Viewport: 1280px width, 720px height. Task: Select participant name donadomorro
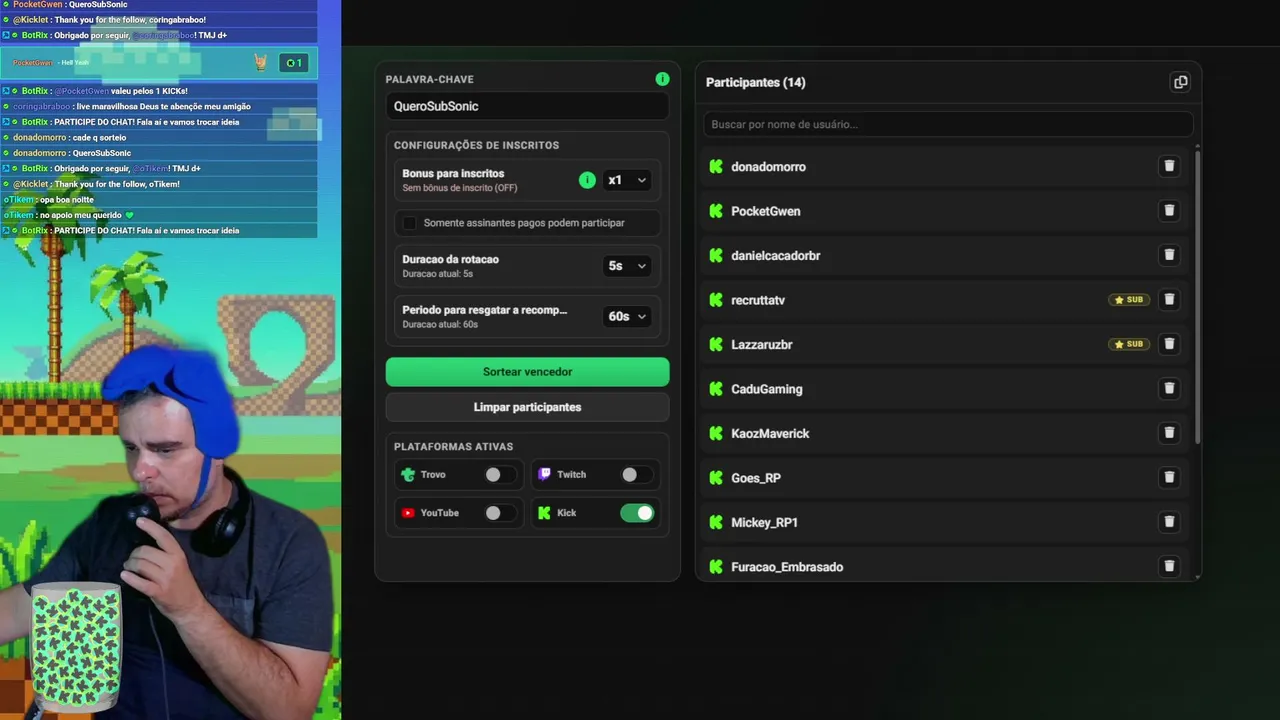[768, 167]
